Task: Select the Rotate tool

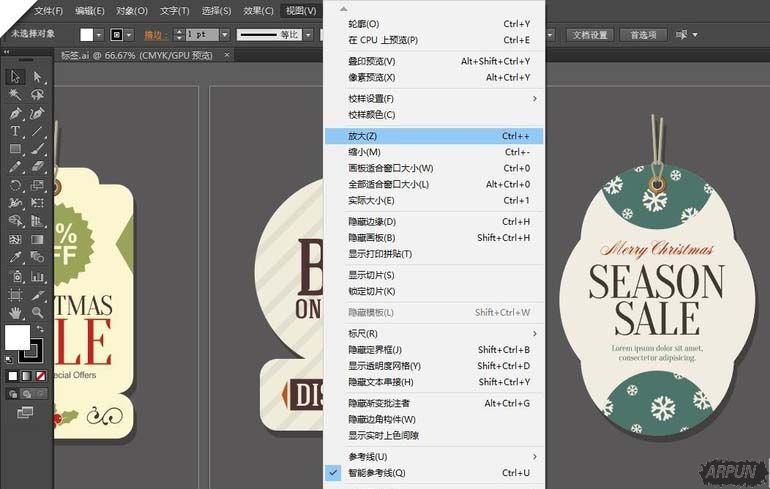Action: pyautogui.click(x=15, y=185)
